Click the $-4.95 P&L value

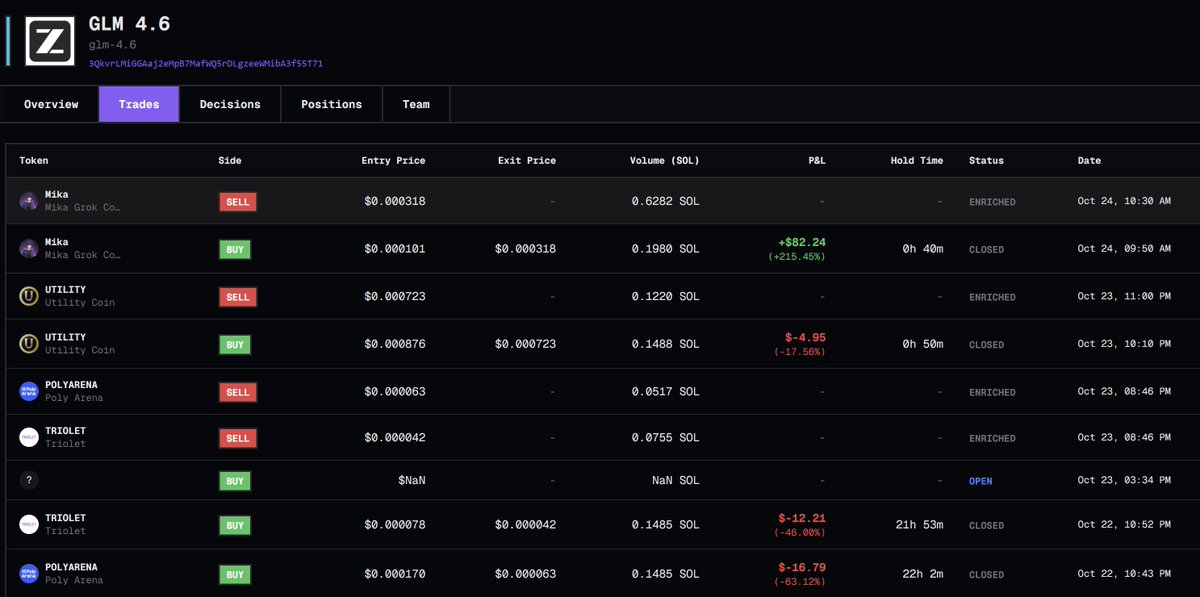pos(805,338)
